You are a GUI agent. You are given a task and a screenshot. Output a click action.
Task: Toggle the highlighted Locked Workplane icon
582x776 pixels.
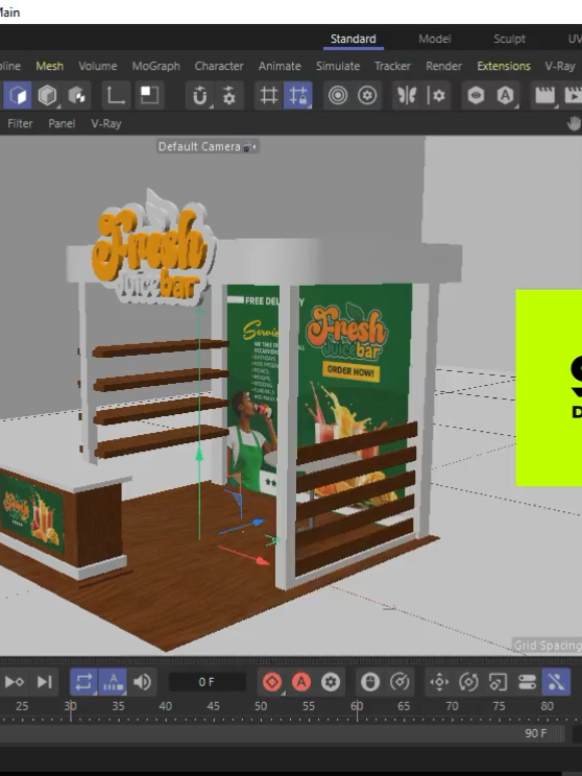[x=298, y=95]
